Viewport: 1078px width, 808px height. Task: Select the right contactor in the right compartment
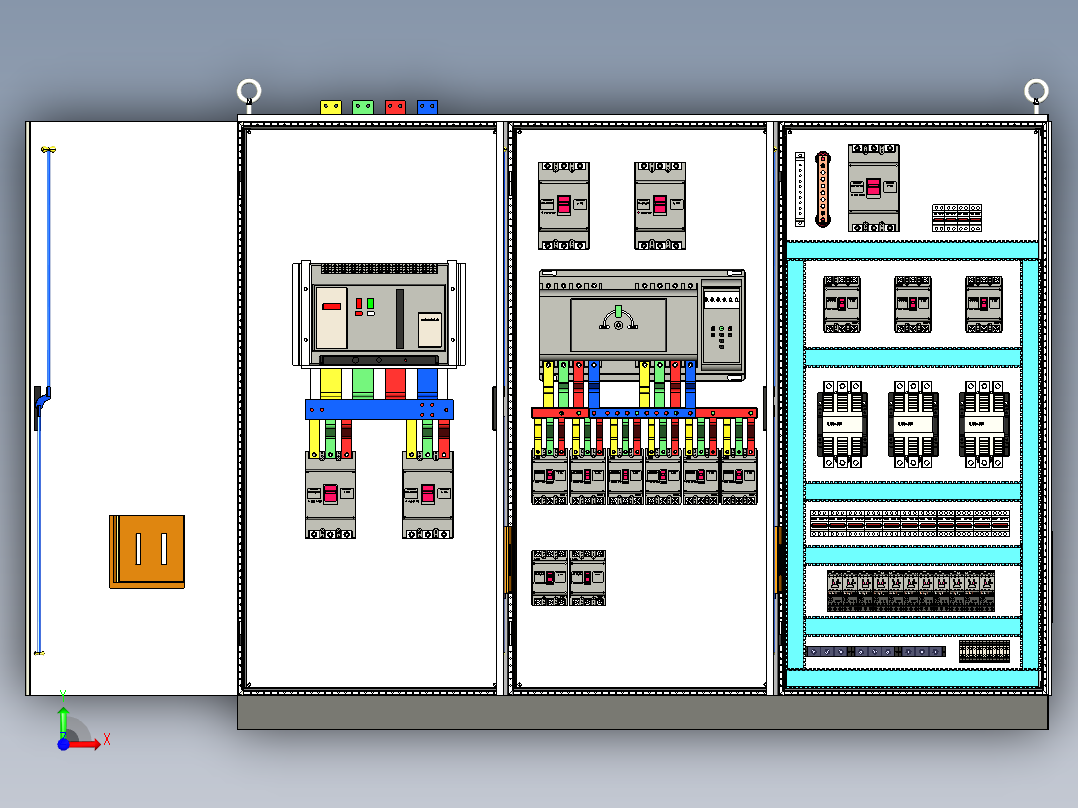pyautogui.click(x=984, y=424)
